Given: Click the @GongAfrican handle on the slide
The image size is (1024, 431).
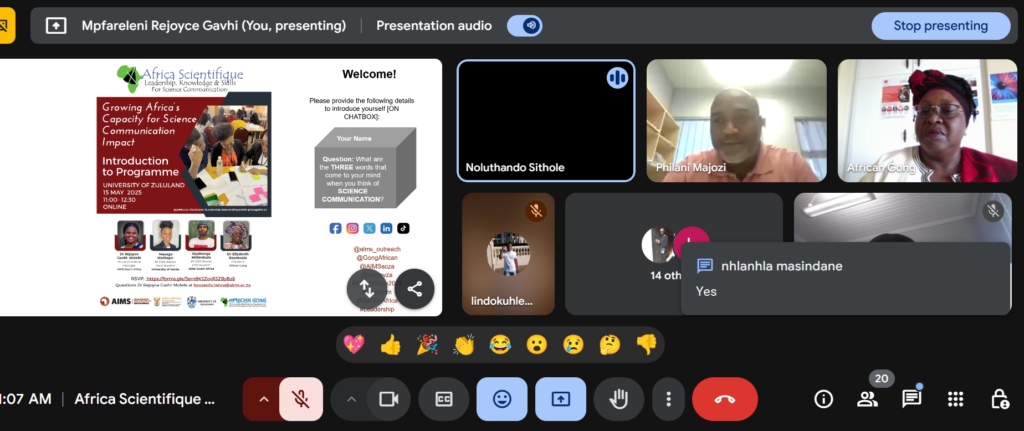Looking at the screenshot, I should 377,258.
